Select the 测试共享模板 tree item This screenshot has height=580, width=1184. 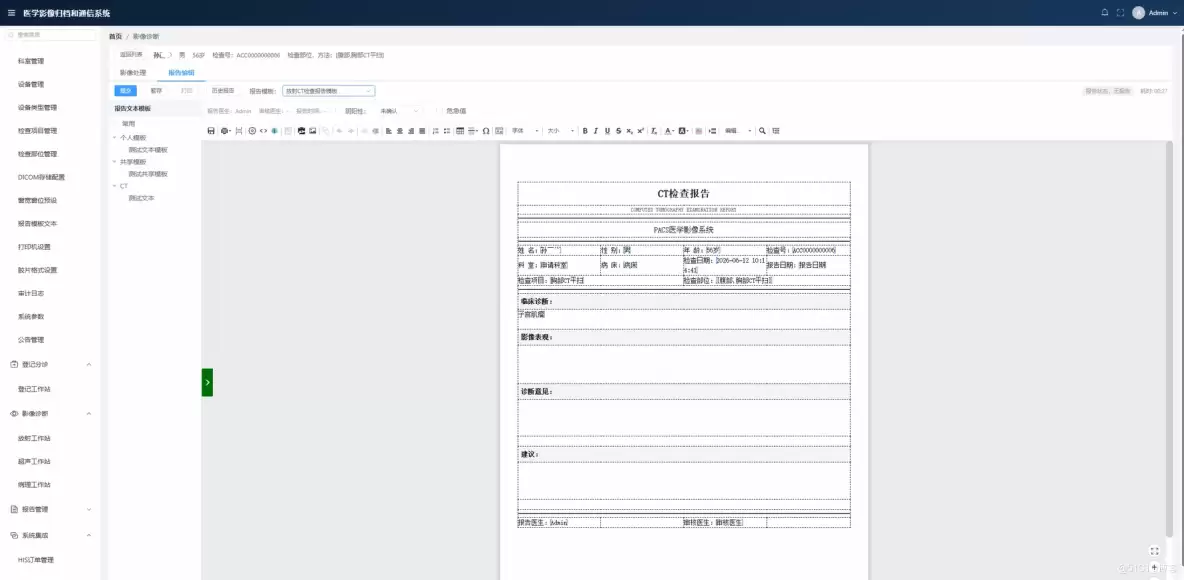pos(148,174)
